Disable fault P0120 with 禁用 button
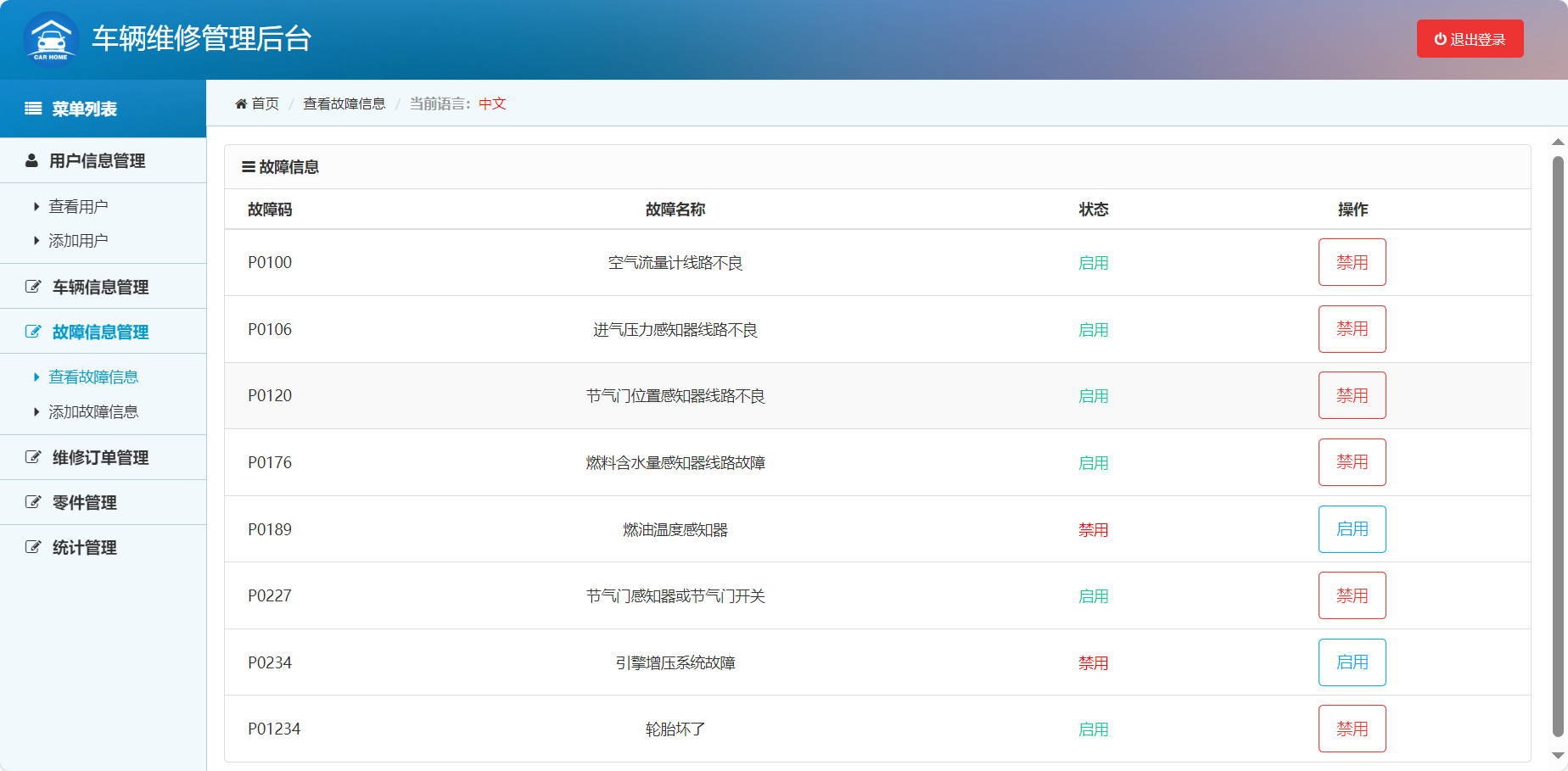Viewport: 1568px width, 771px height. tap(1352, 395)
